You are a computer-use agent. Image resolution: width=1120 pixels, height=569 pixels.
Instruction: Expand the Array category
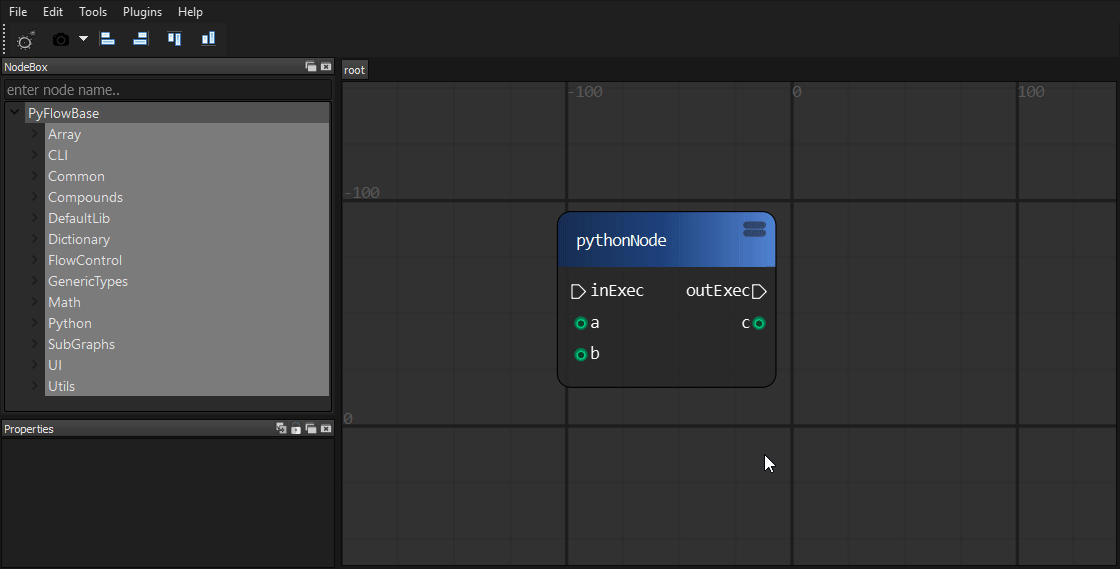coord(34,134)
